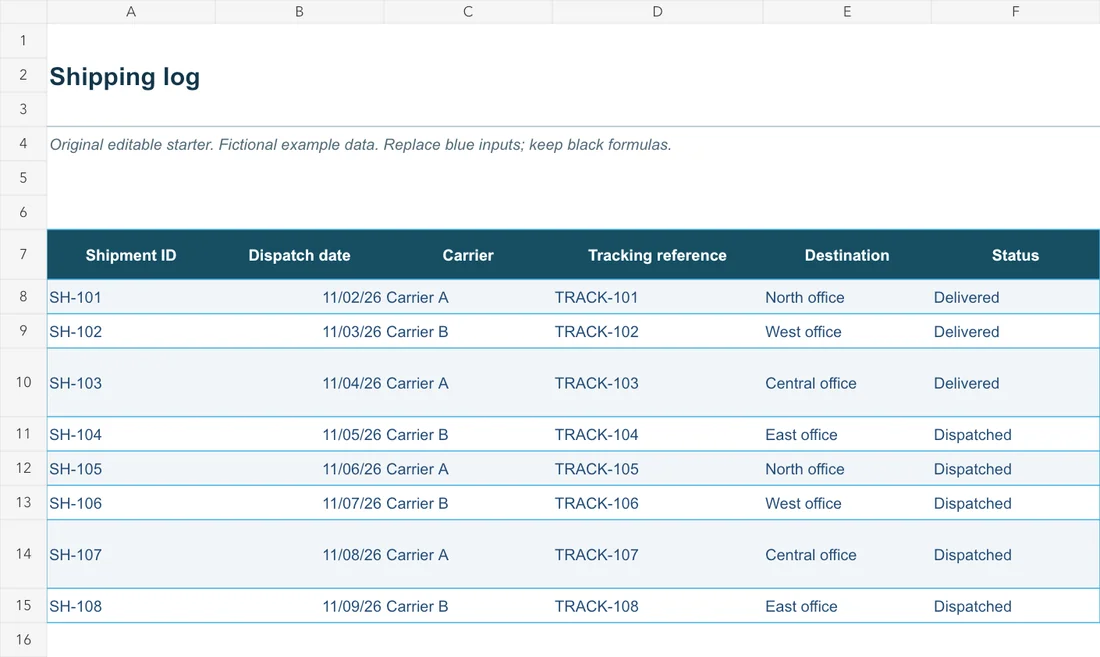Click "Central office" in the SH-107 row
Viewport: 1100px width, 657px height.
[811, 555]
